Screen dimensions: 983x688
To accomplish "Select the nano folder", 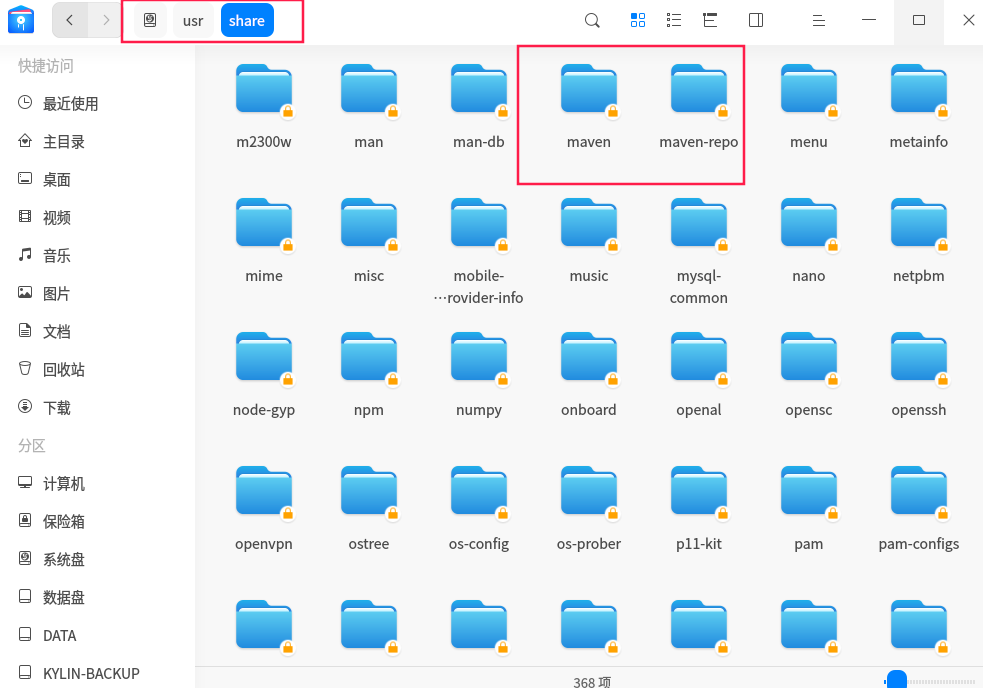I will click(809, 241).
